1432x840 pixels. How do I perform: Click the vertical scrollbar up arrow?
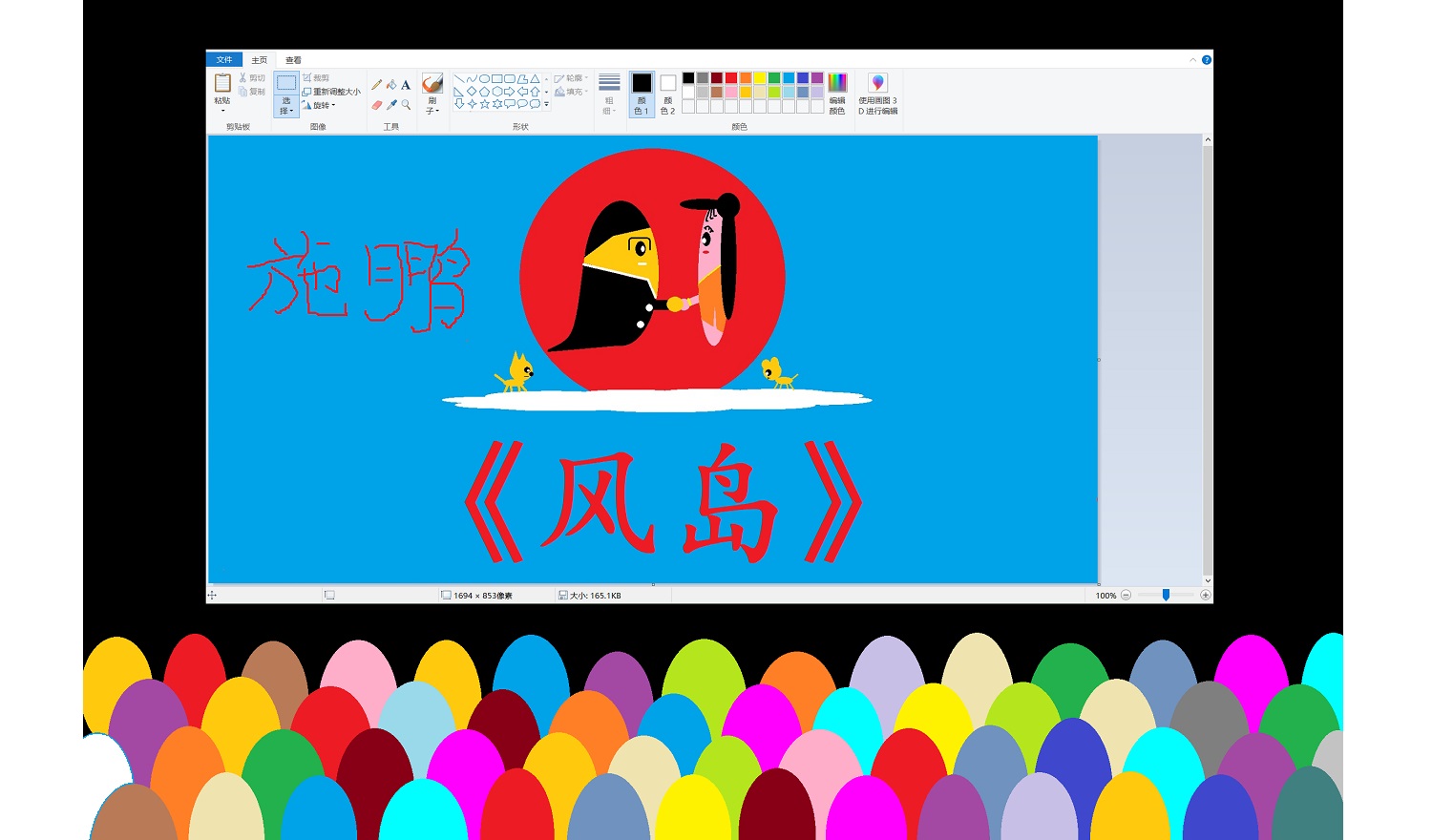pos(1208,139)
